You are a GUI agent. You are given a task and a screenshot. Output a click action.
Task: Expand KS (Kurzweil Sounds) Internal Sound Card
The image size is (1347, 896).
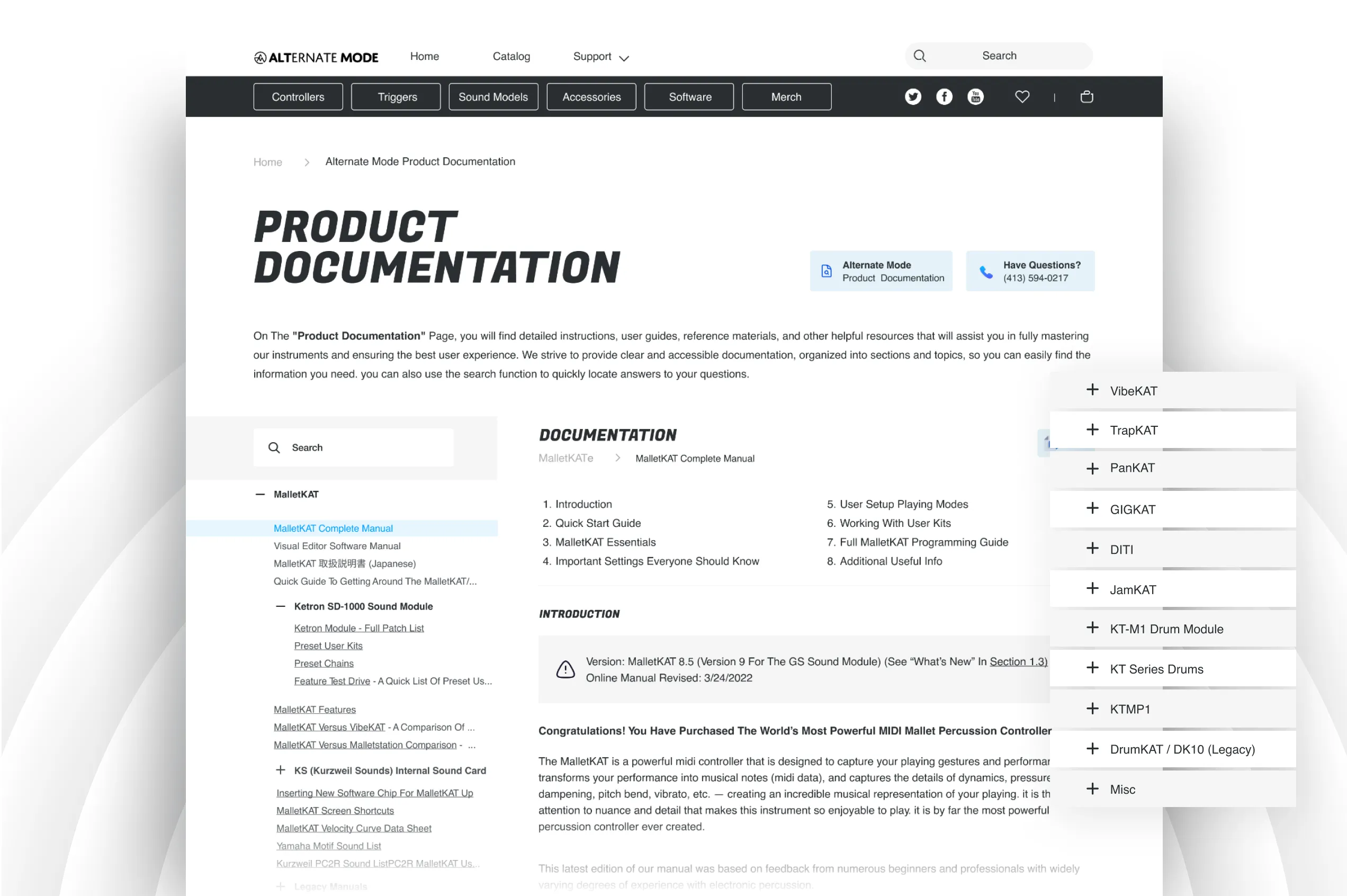[281, 770]
